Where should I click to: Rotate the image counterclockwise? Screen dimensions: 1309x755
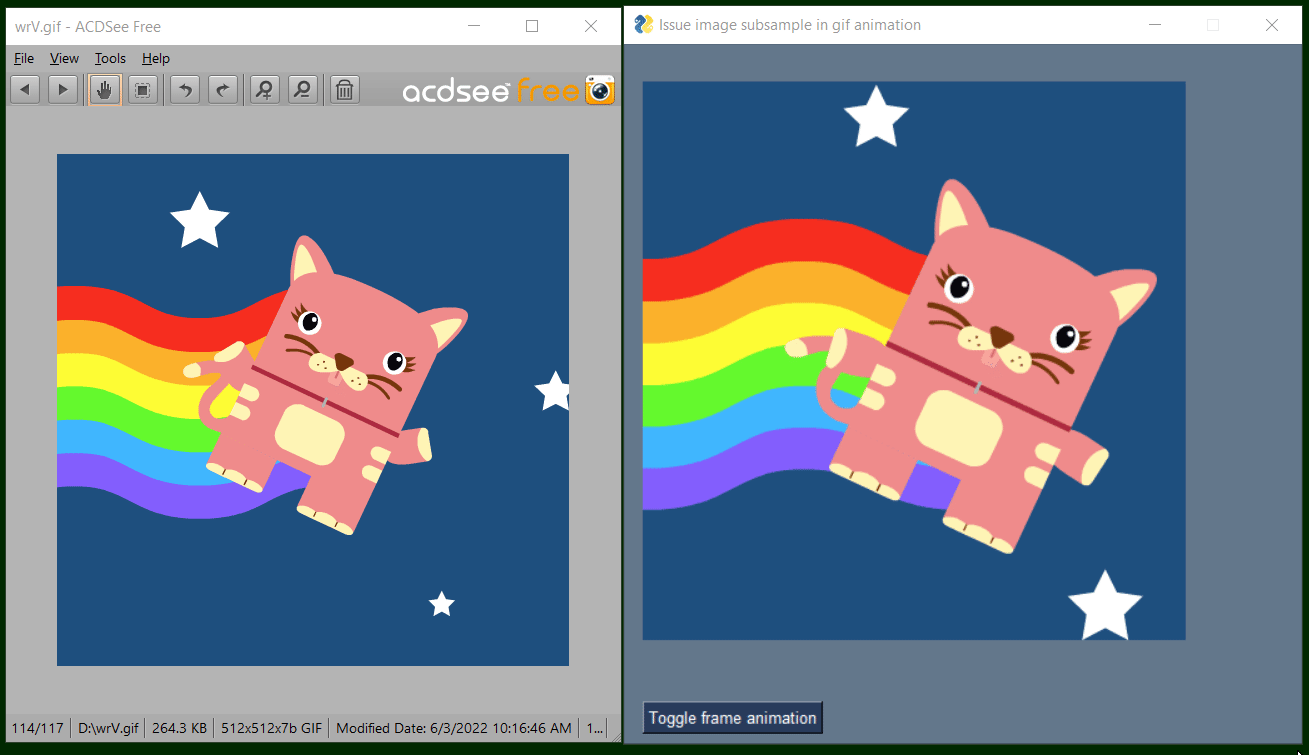pos(184,89)
